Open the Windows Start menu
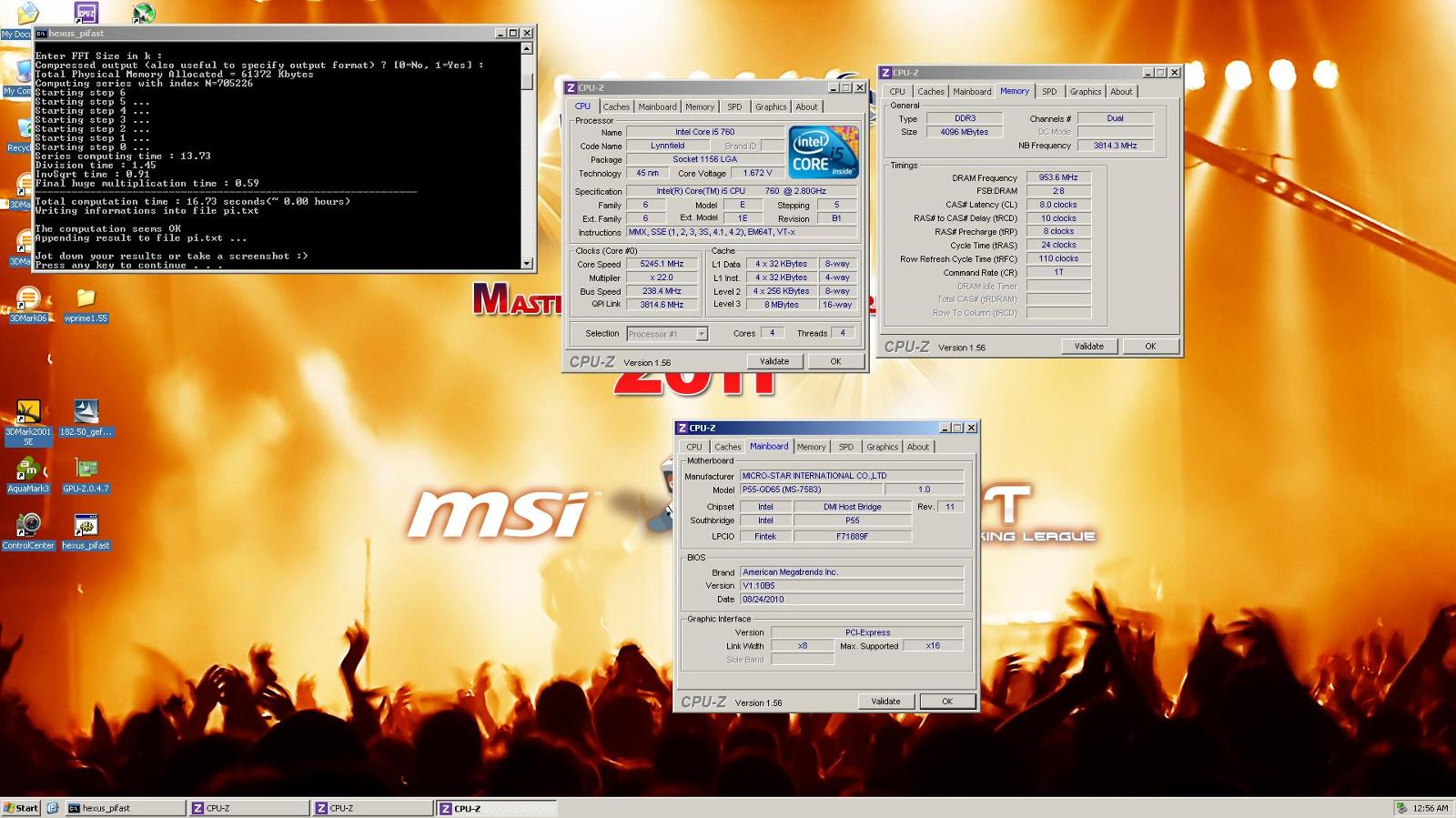The height and width of the screenshot is (818, 1456). pyautogui.click(x=21, y=808)
